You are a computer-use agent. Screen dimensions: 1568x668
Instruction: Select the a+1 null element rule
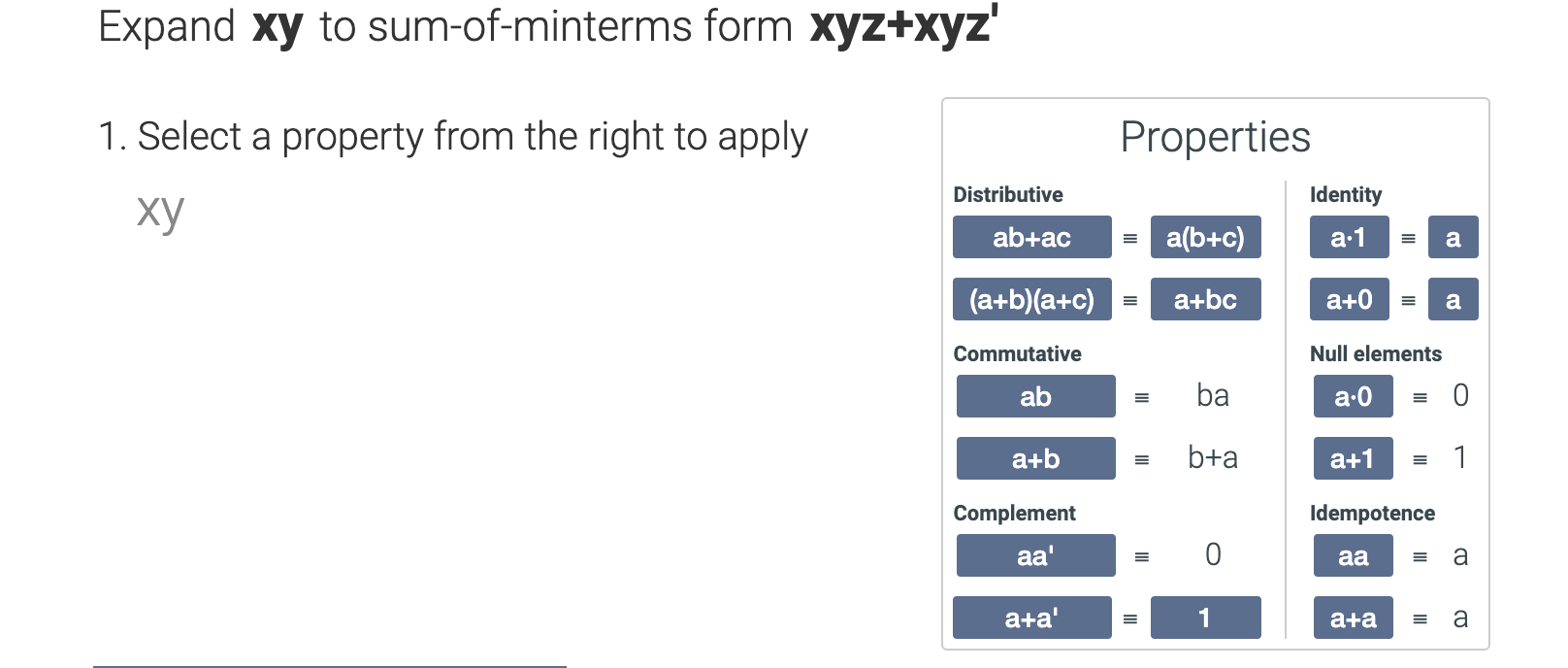point(1353,458)
